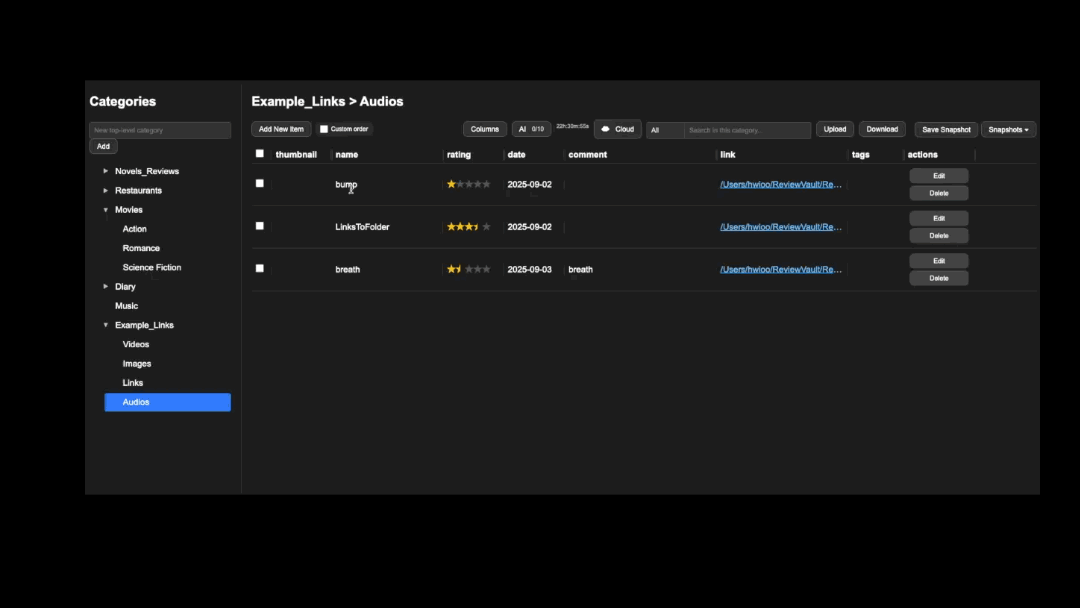
Task: Click the Upload button
Action: tap(834, 129)
